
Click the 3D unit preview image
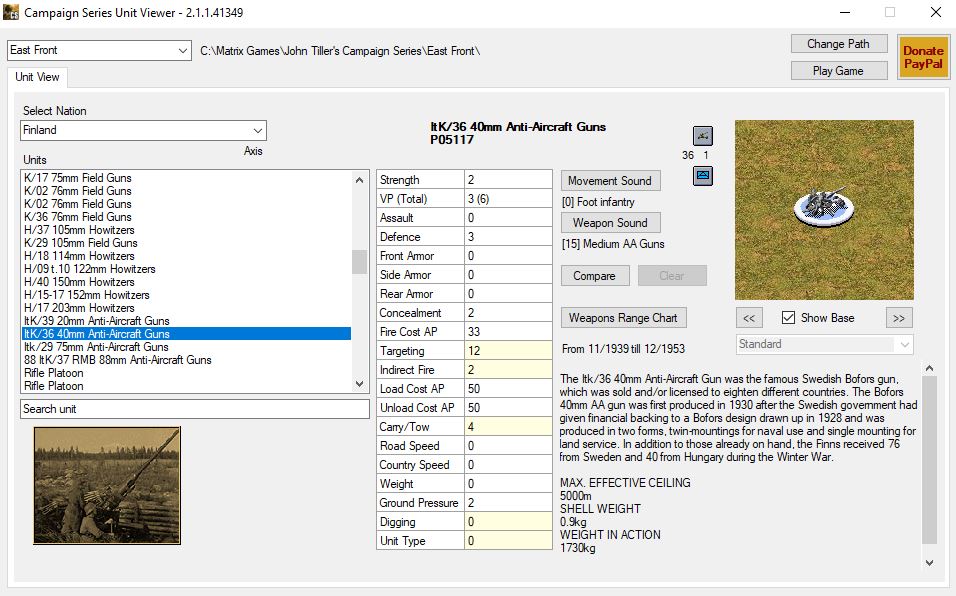pyautogui.click(x=824, y=210)
